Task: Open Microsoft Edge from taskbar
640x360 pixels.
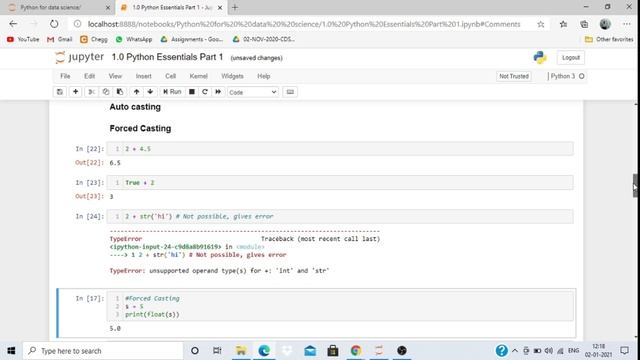Action: (x=264, y=351)
